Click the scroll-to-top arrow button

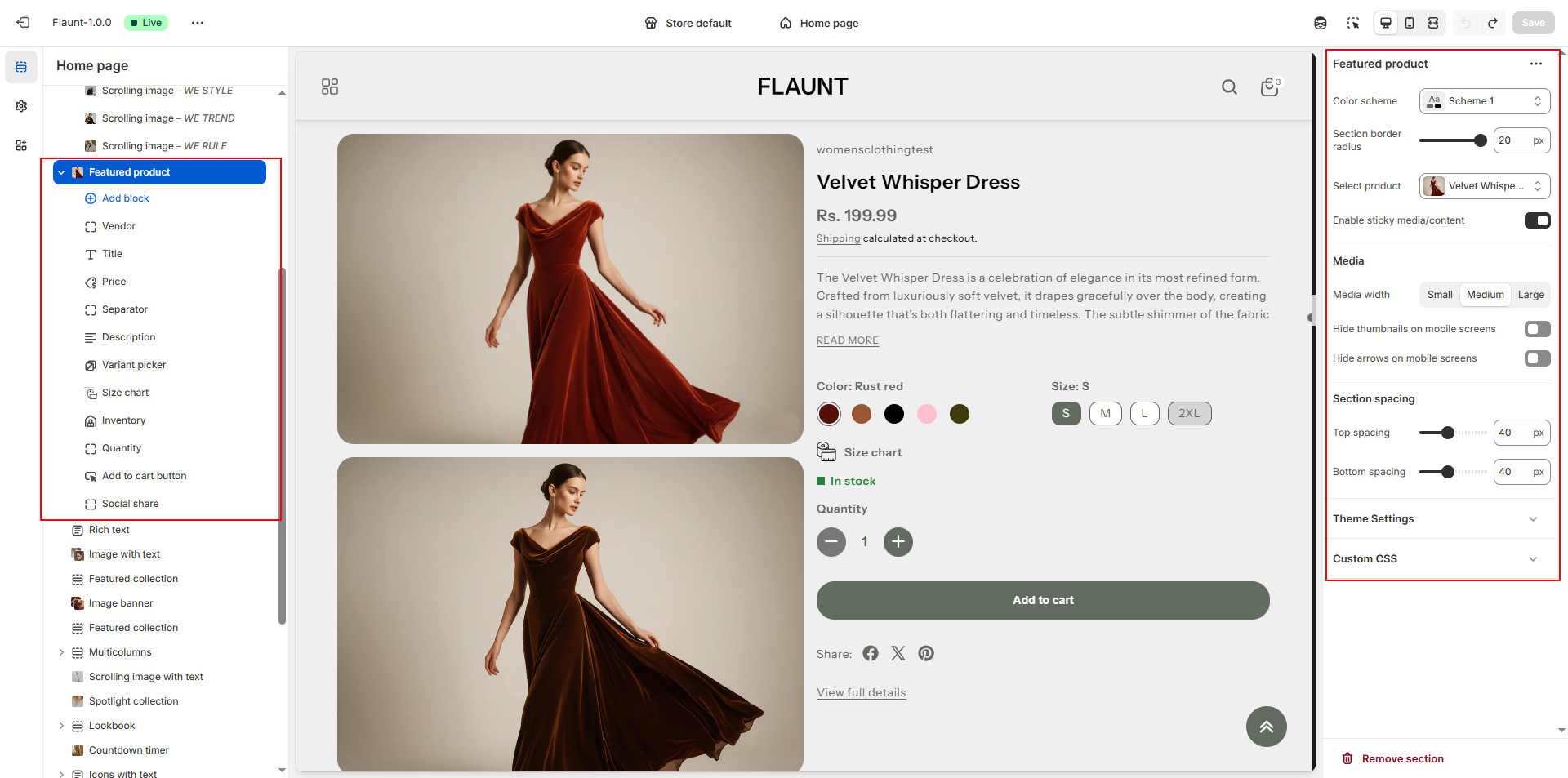[x=1267, y=727]
